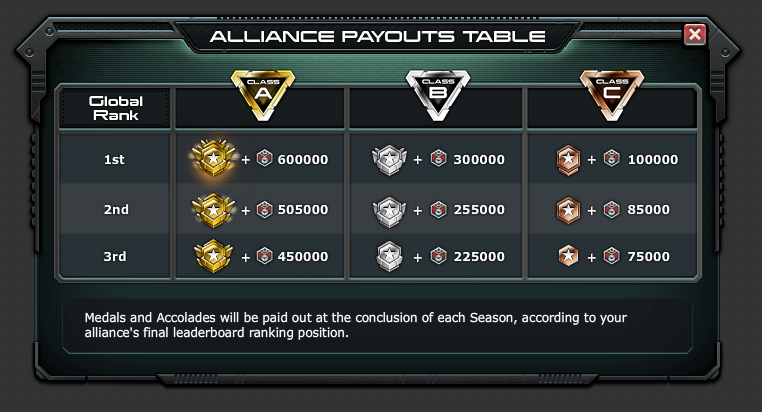Click the gold medal for 3rd rank
The height and width of the screenshot is (412, 762).
(213, 256)
